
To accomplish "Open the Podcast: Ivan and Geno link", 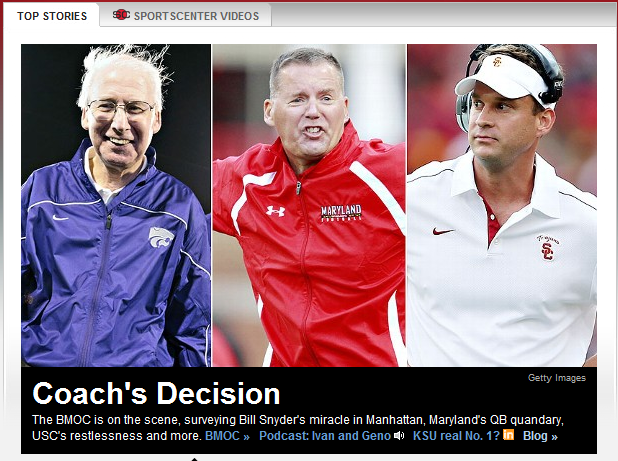I will click(x=325, y=436).
